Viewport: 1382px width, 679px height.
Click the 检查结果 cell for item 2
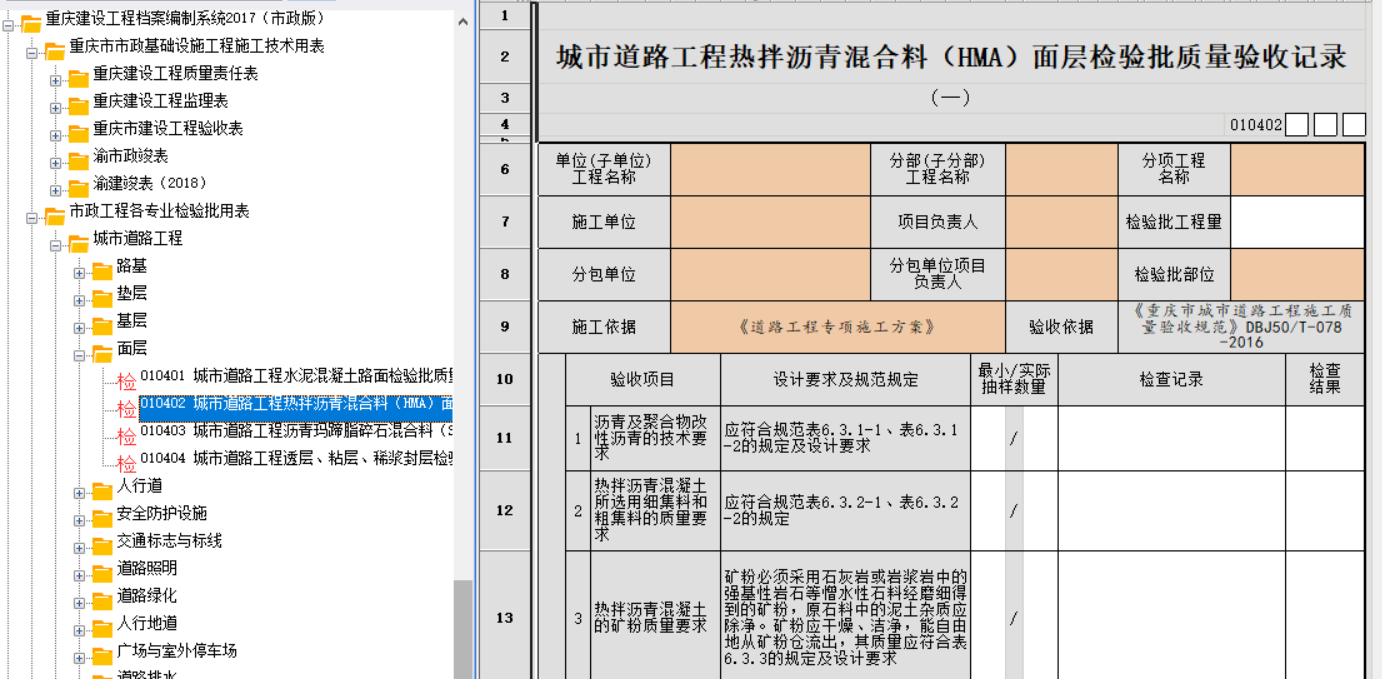point(1325,511)
